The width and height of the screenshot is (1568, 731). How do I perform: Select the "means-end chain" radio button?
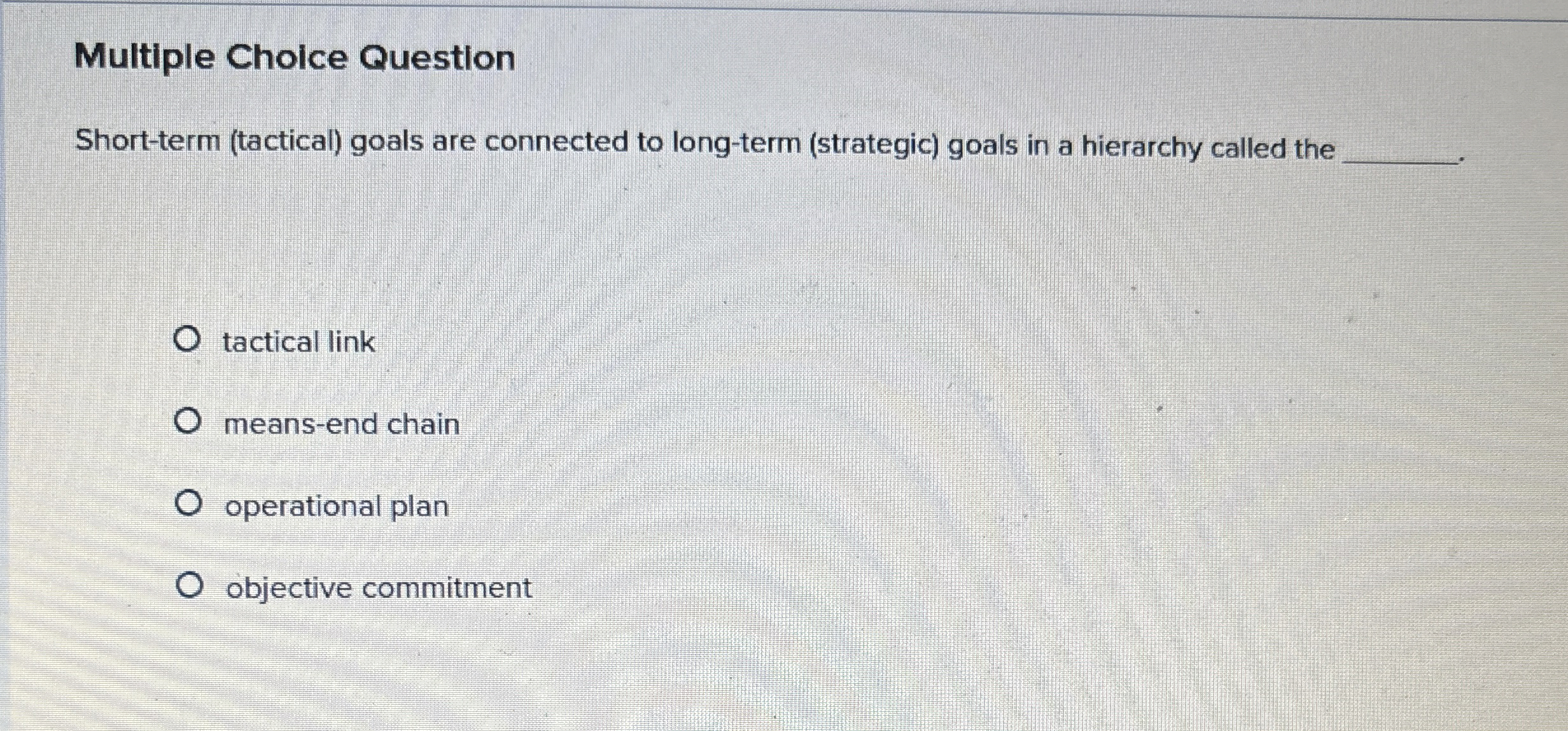(189, 422)
